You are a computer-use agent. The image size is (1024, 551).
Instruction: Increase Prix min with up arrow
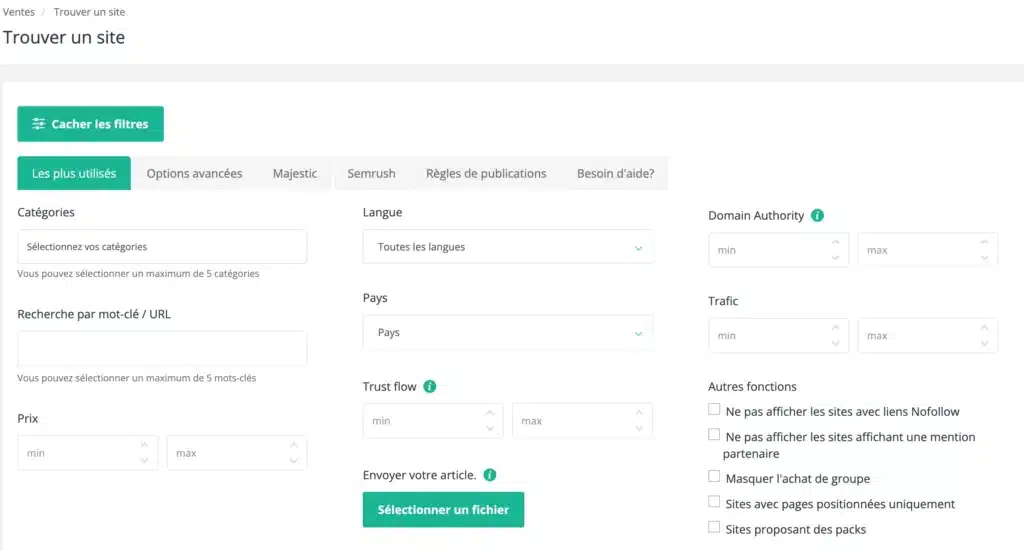tap(144, 445)
